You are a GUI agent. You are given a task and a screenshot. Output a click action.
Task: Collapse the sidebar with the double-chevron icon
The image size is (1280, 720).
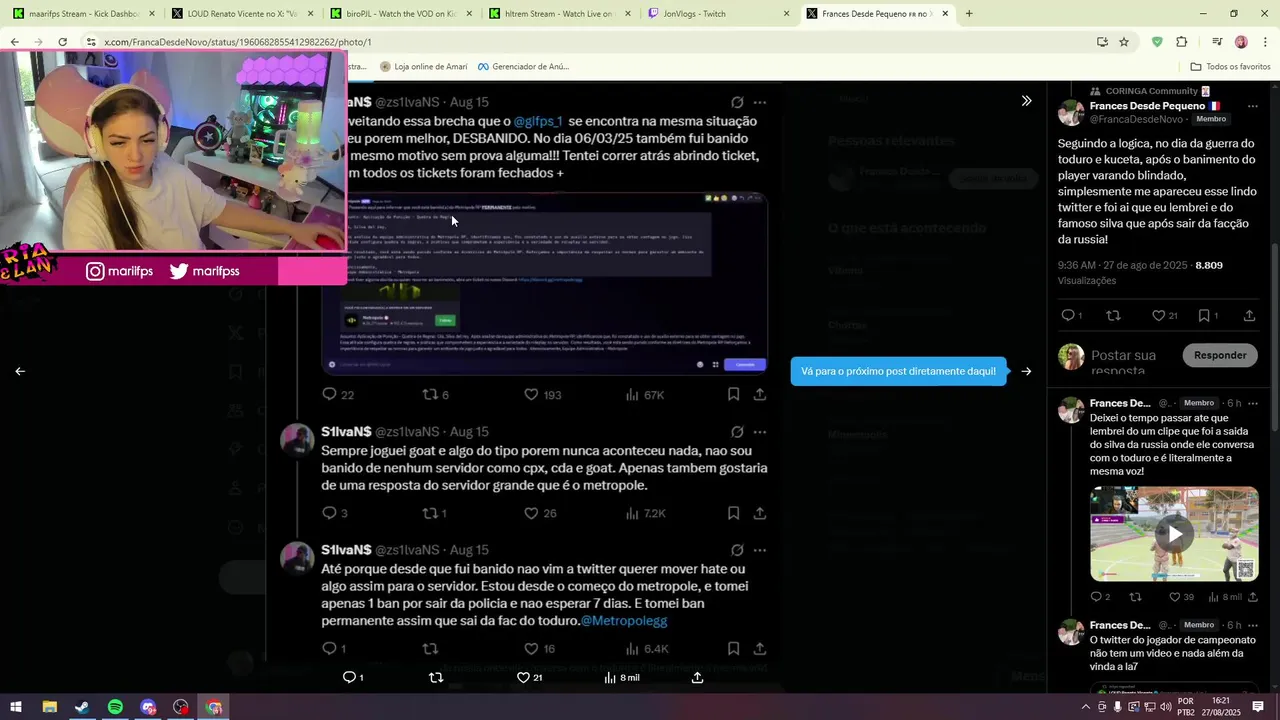(1026, 101)
